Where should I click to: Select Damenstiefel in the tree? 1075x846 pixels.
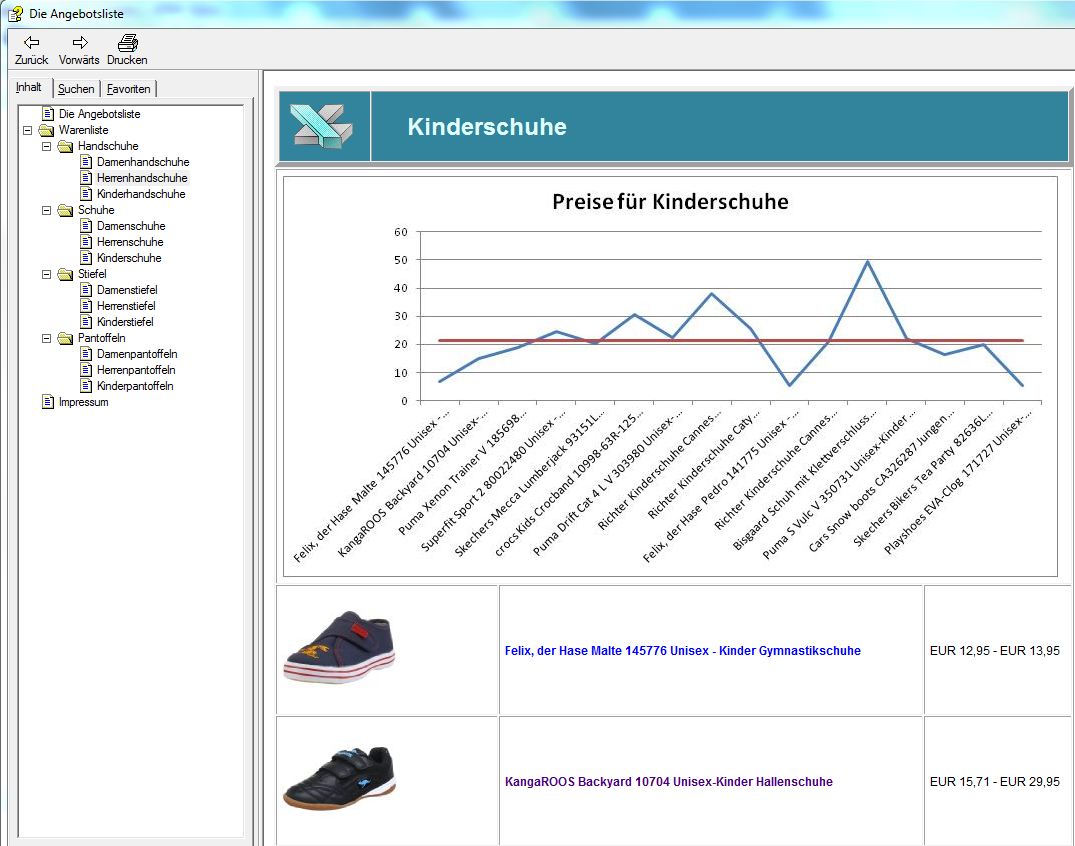point(126,290)
